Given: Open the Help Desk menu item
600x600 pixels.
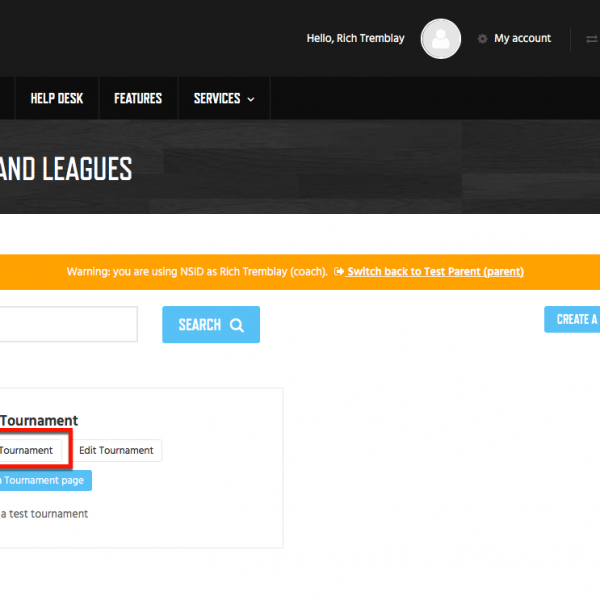Looking at the screenshot, I should (57, 98).
